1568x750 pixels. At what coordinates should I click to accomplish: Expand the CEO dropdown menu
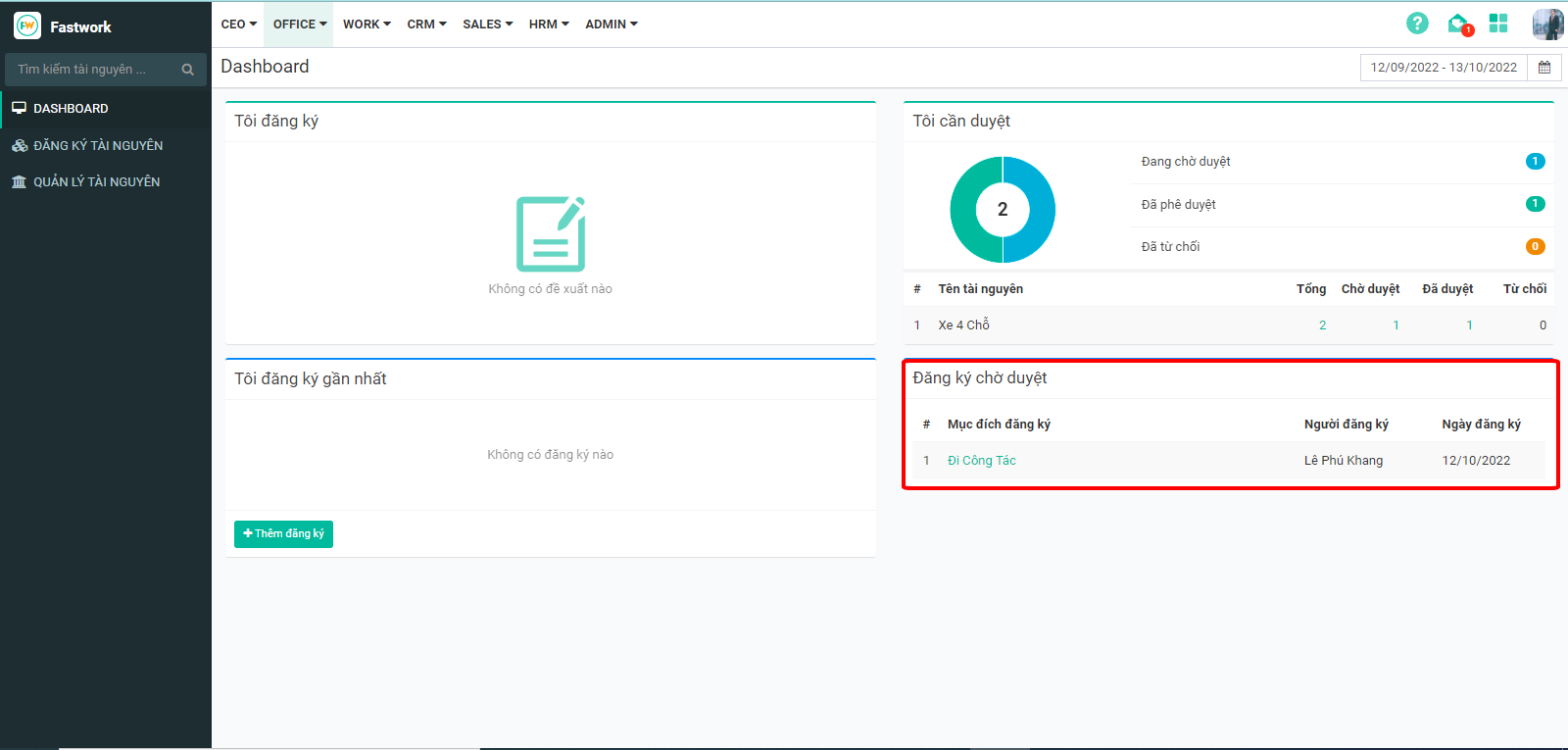pyautogui.click(x=238, y=25)
